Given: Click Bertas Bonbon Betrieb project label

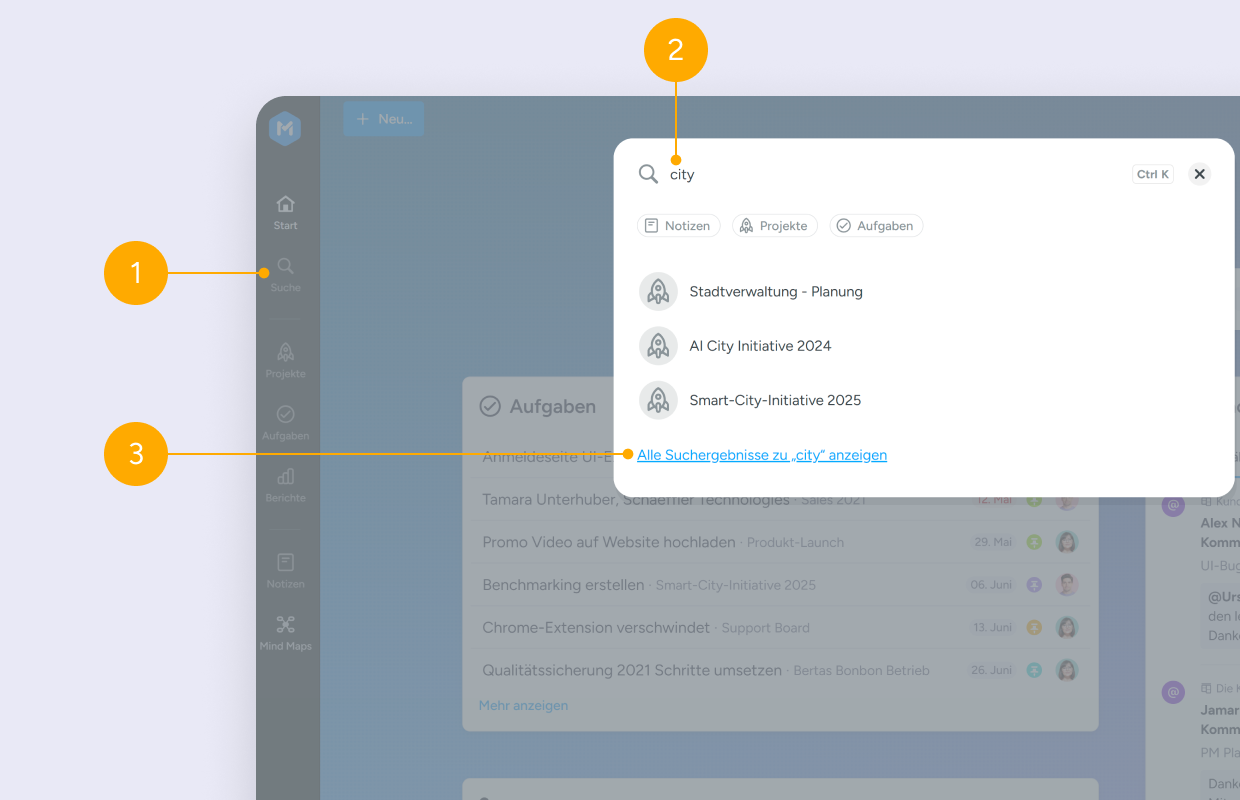Looking at the screenshot, I should 861,670.
